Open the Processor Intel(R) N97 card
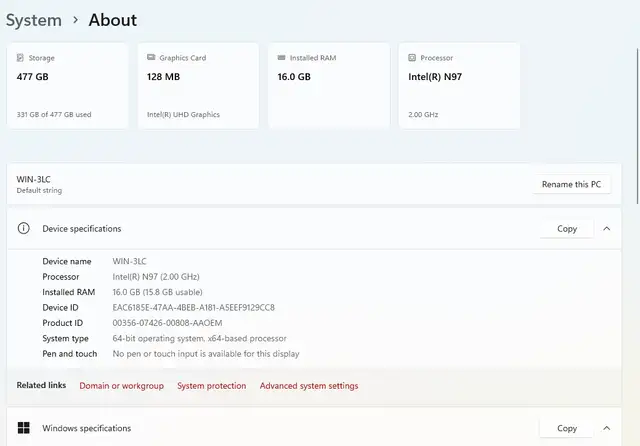Screen dimensions: 640x446 [459, 86]
